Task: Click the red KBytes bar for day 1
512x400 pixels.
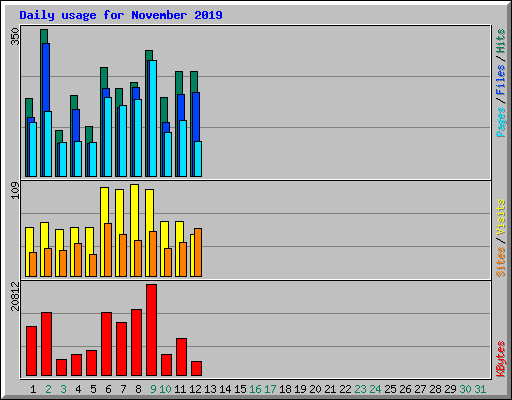Action: tap(31, 351)
